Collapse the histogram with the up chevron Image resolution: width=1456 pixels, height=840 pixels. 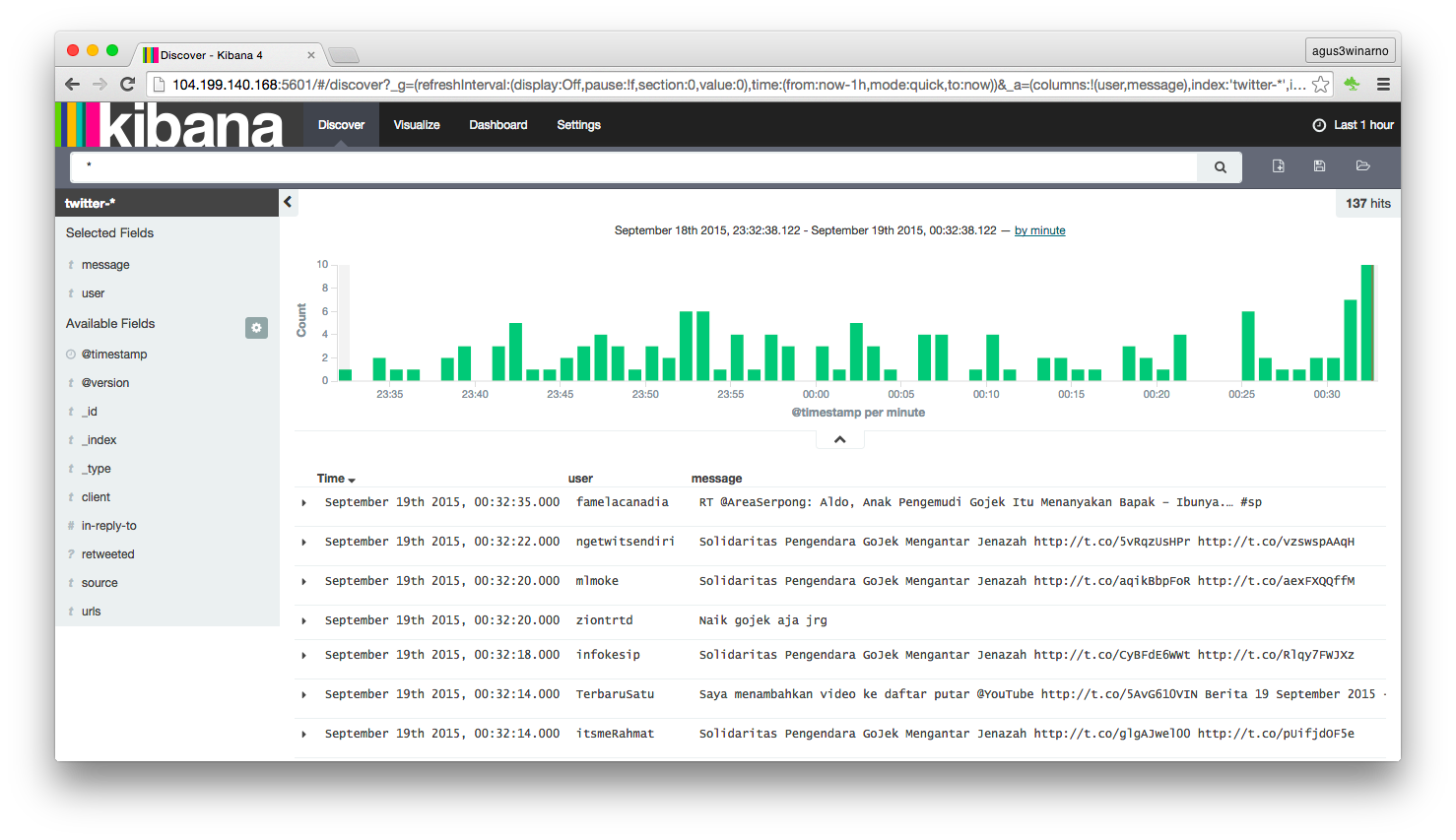[840, 440]
